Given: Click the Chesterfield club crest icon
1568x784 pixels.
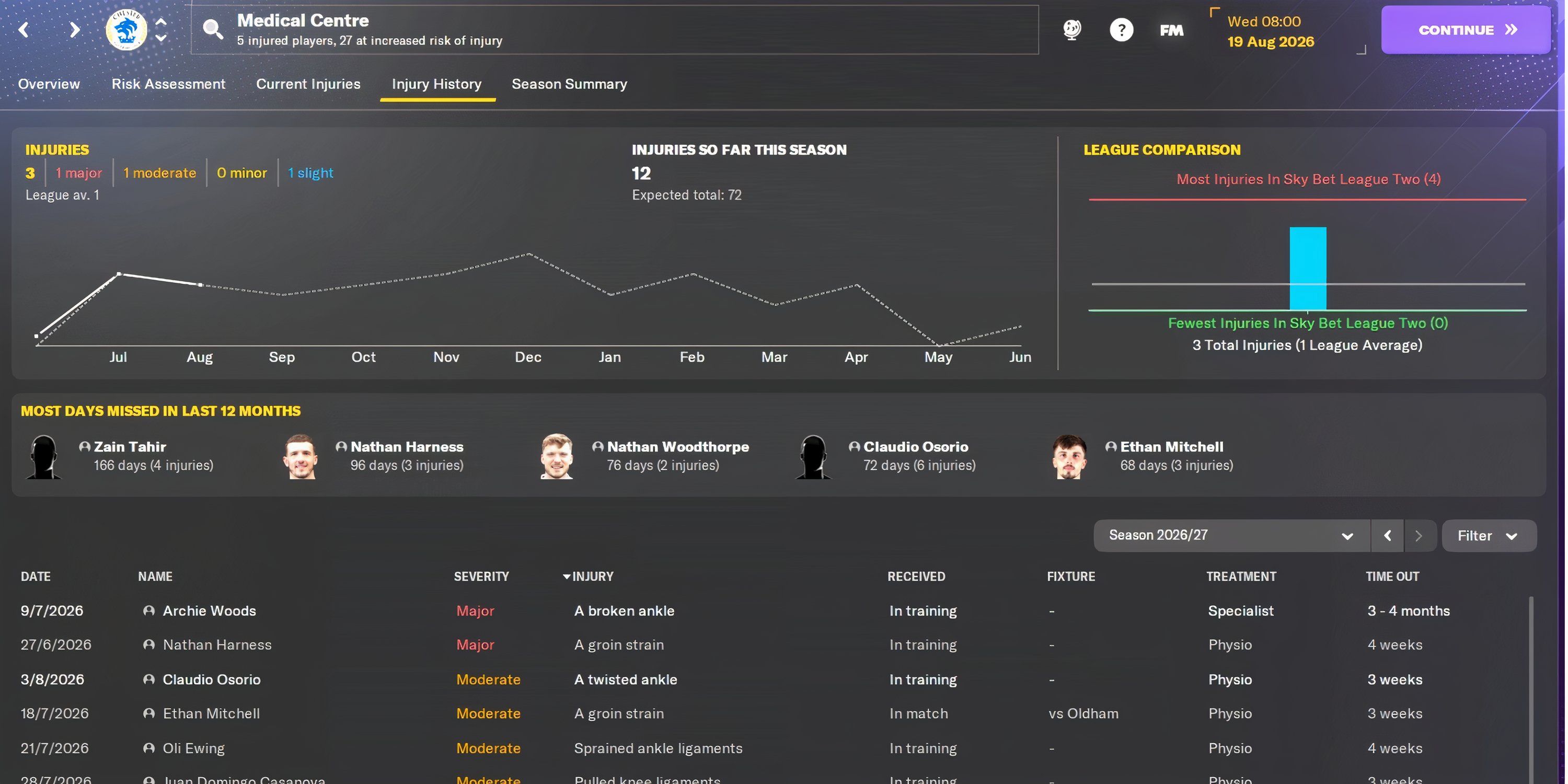Looking at the screenshot, I should pos(126,29).
